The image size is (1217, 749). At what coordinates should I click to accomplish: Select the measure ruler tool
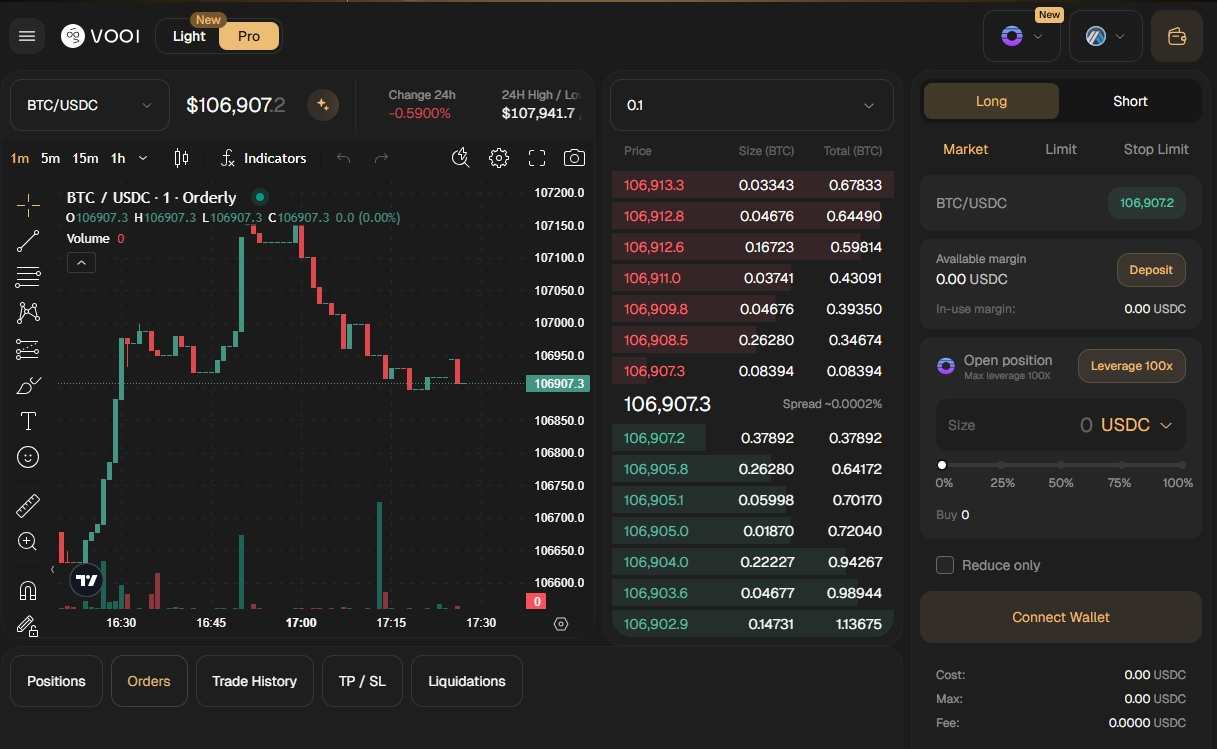coord(28,505)
